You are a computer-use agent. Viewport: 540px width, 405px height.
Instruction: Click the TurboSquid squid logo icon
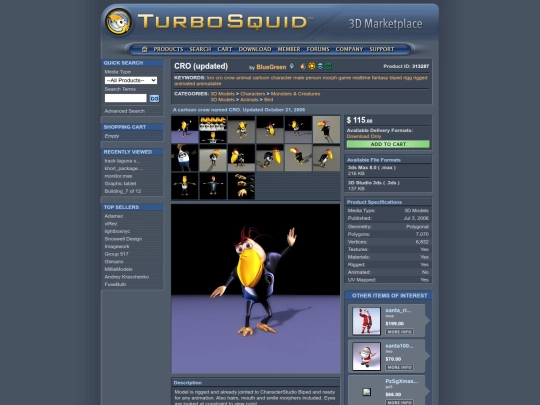coord(118,22)
